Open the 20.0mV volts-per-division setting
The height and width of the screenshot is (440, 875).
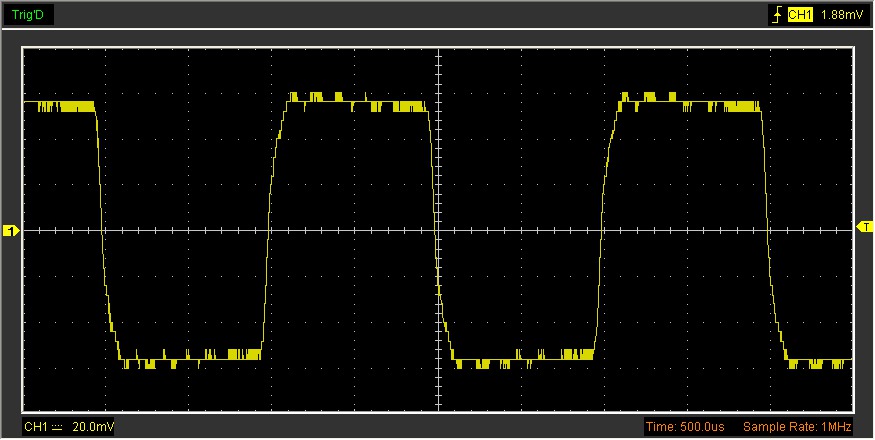tap(93, 428)
